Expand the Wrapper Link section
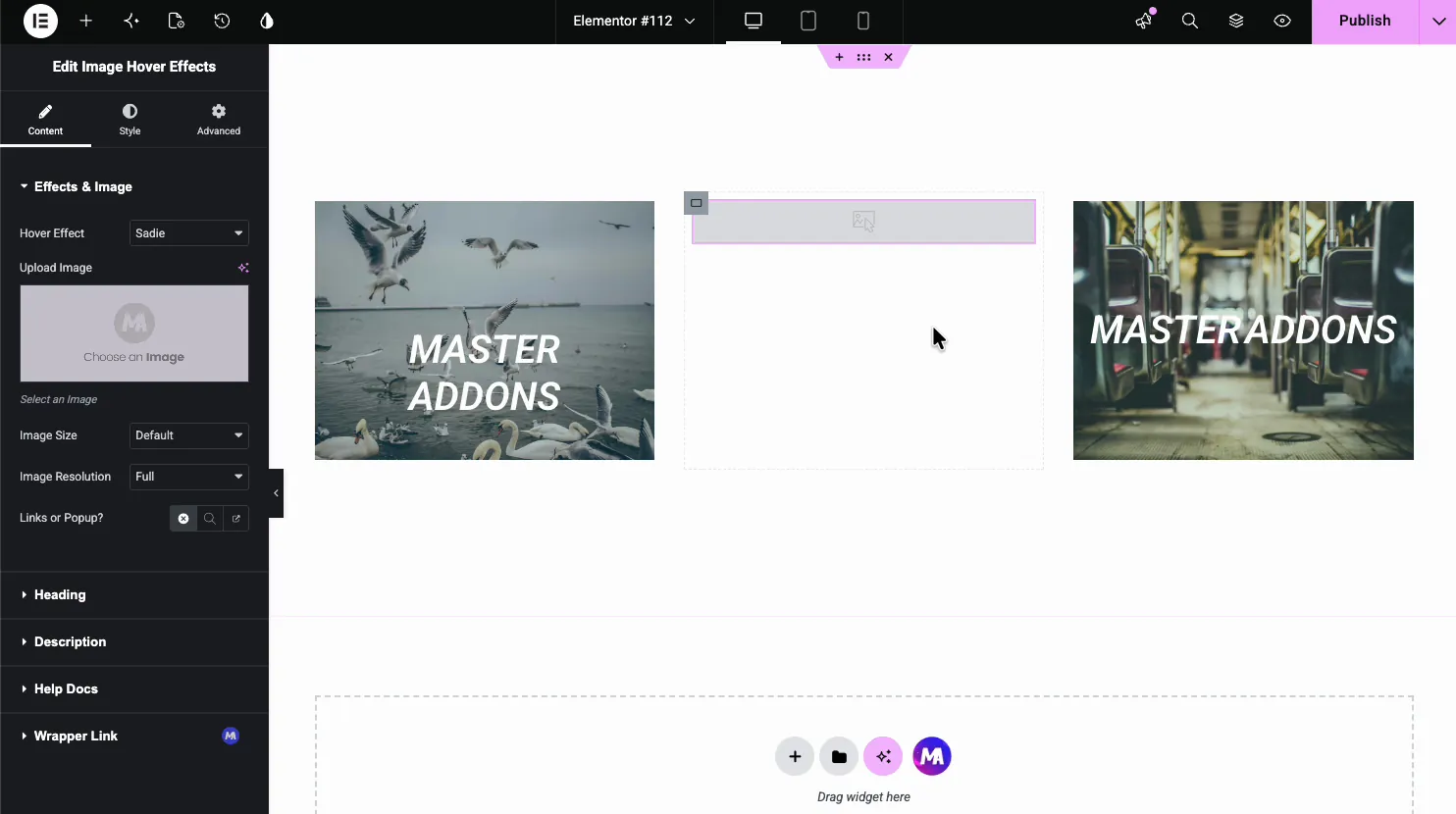Viewport: 1456px width, 814px height. tap(134, 737)
